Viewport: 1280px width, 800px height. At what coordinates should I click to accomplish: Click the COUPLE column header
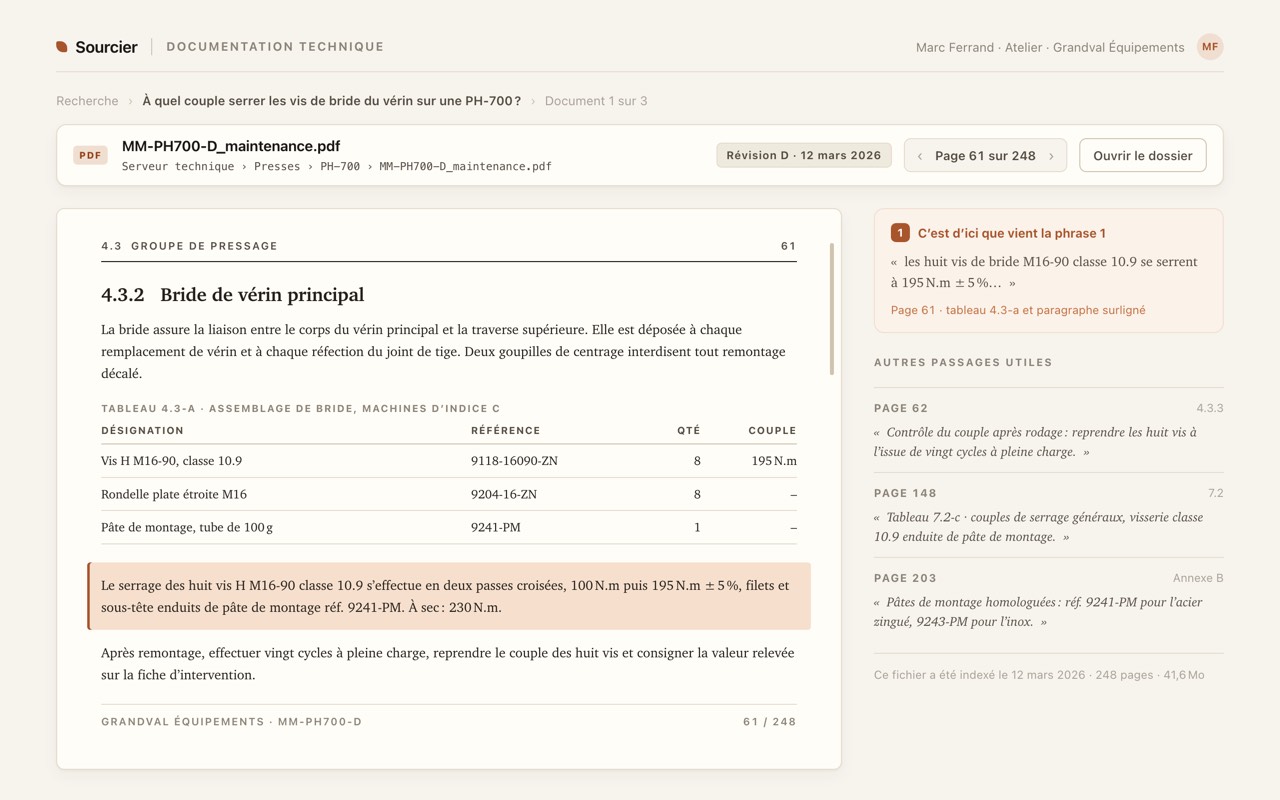coord(772,431)
